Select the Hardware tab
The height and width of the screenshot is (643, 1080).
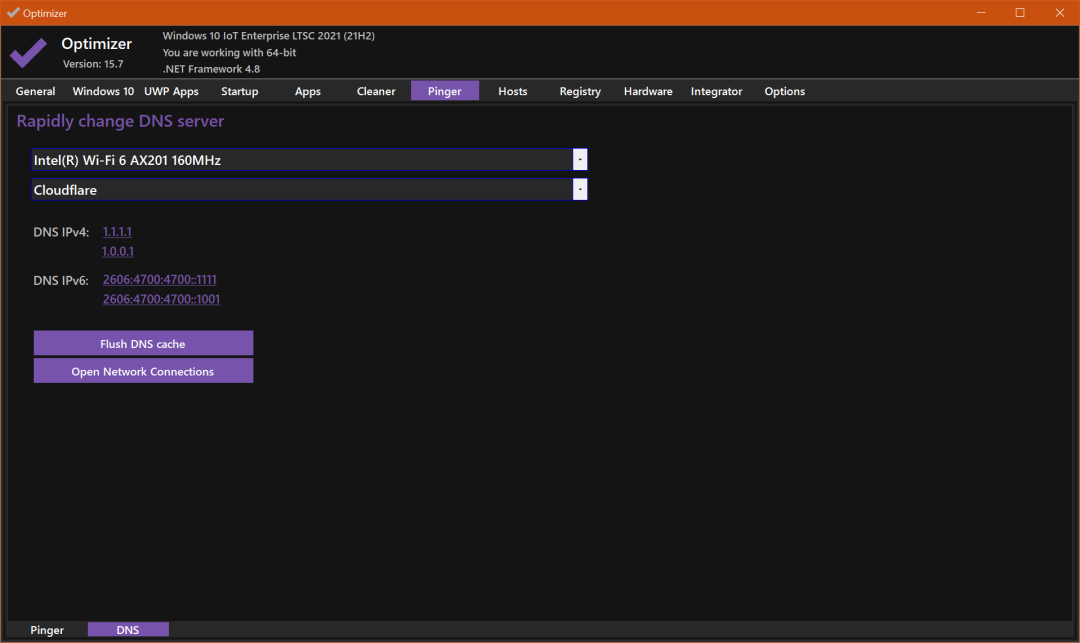[648, 91]
